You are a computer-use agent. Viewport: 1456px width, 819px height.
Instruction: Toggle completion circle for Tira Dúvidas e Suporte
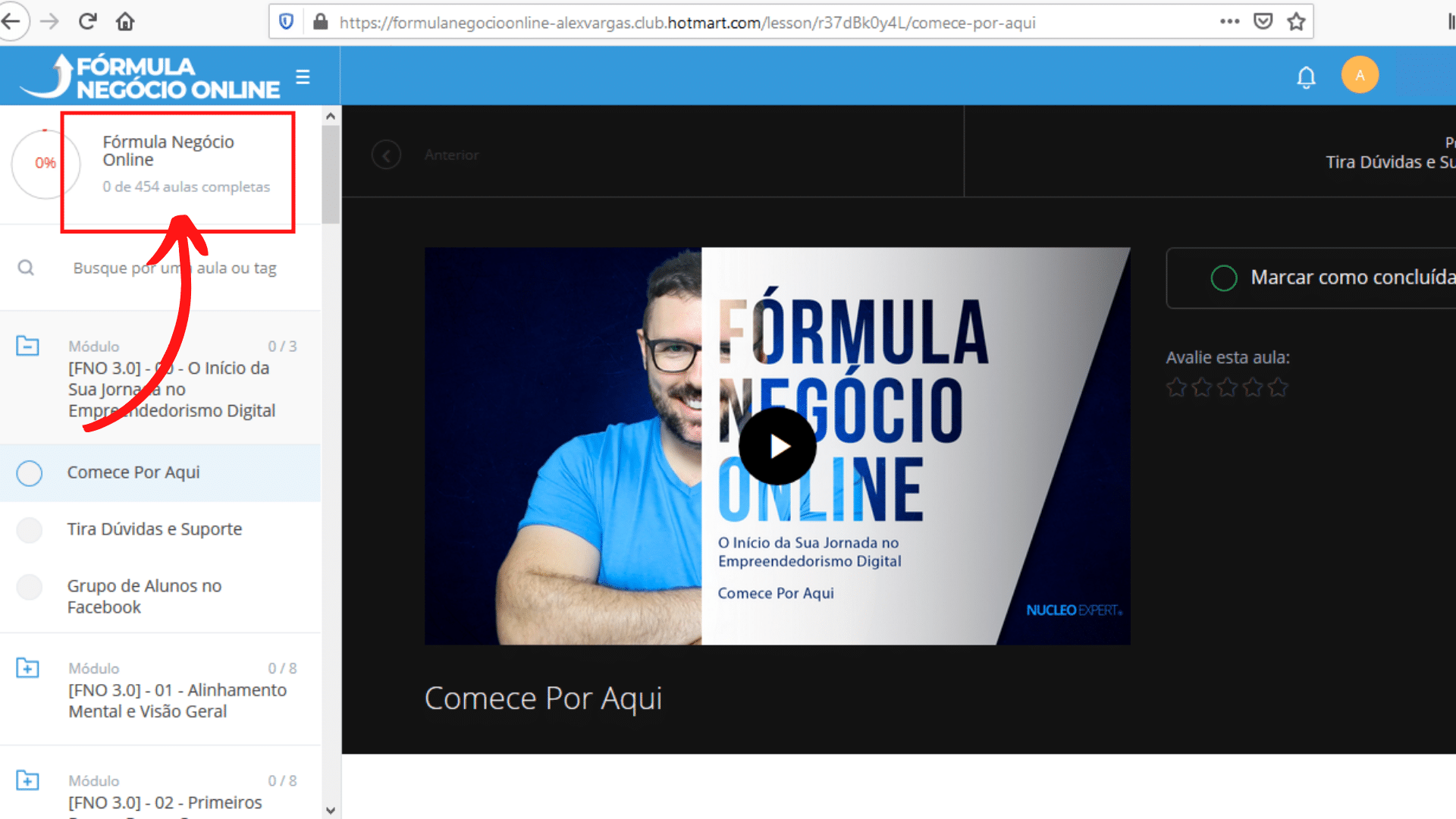pos(30,530)
